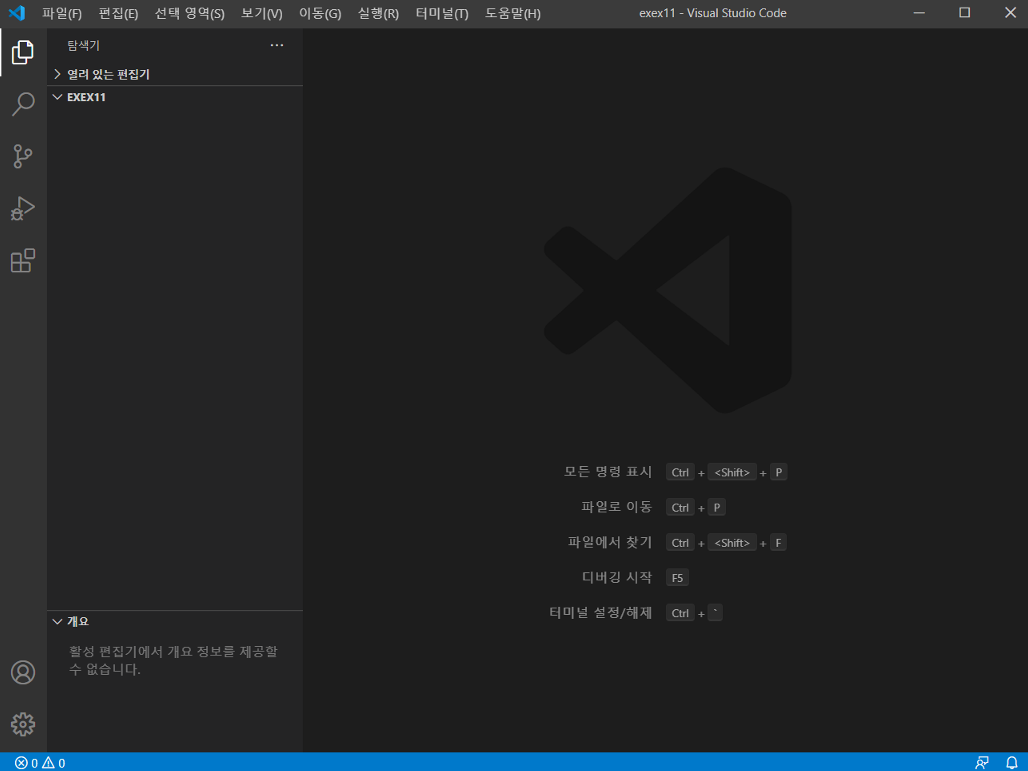Open the 터미널(T) menu
Screen dimensions: 1028x771
(442, 13)
